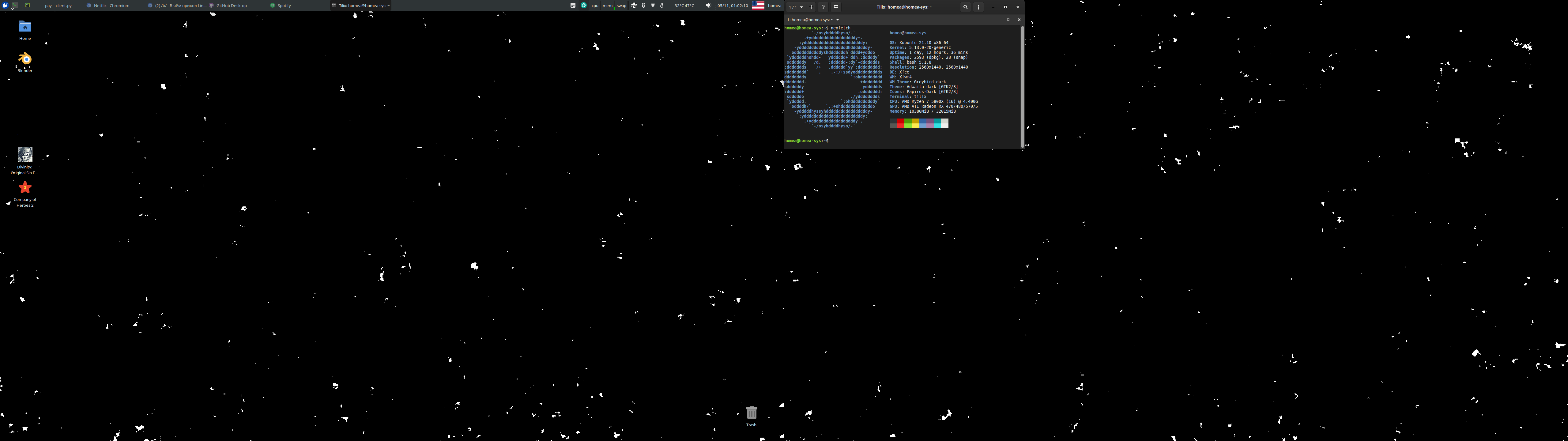Viewport: 1568px width, 441px height.
Task: Click the Tilix window maximize button
Action: pos(1005,7)
